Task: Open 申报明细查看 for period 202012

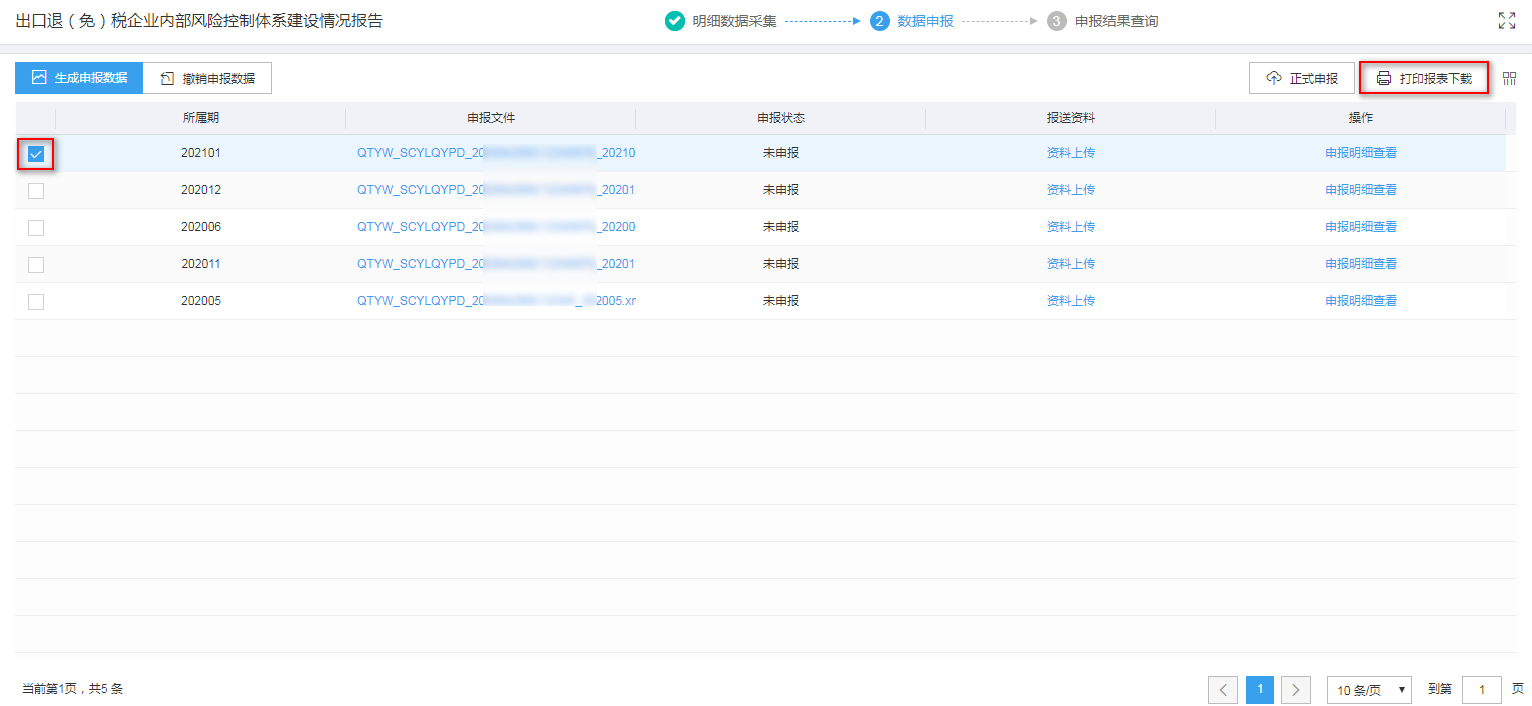Action: click(x=1361, y=190)
